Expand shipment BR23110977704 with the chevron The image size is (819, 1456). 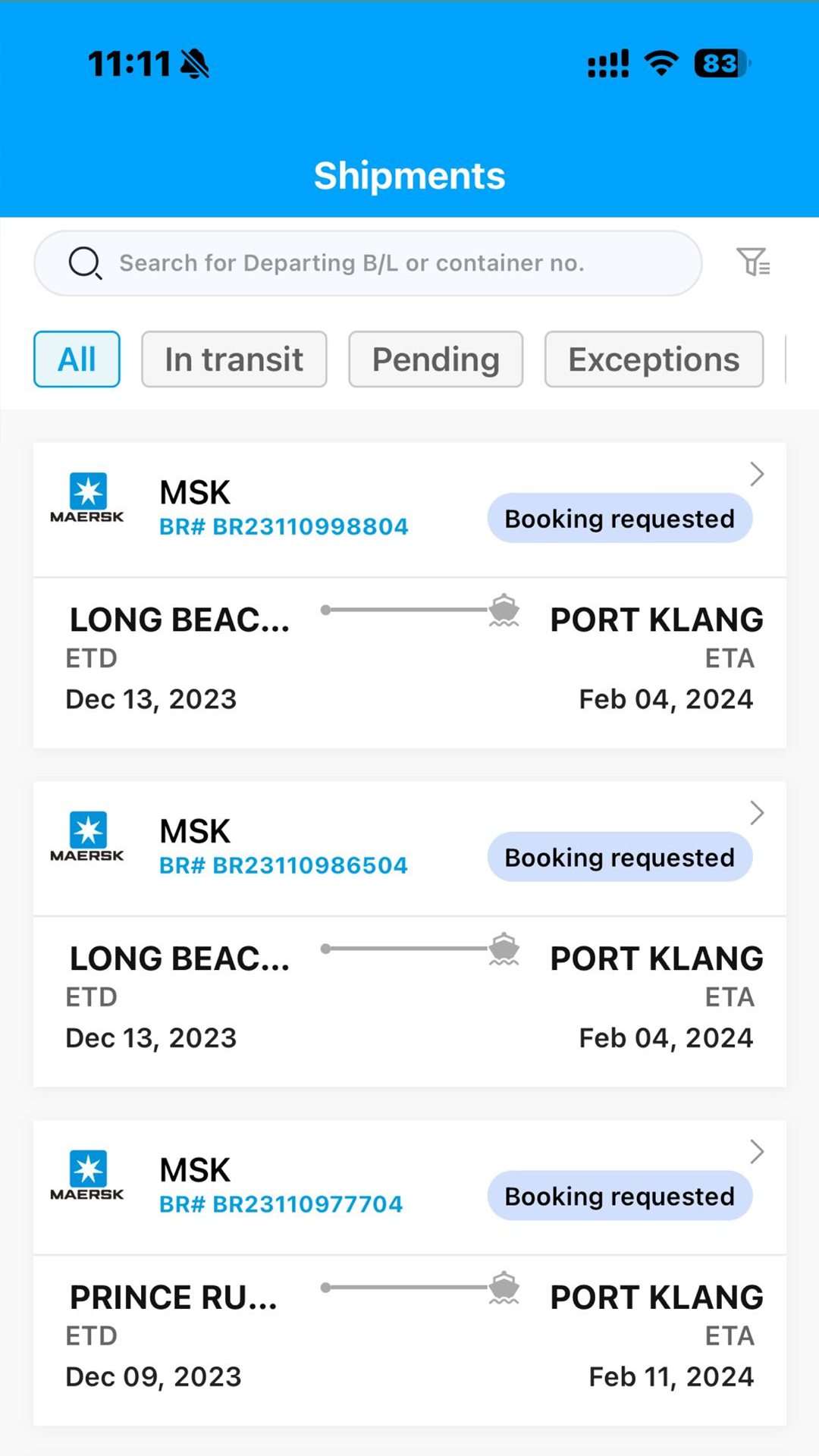[756, 1152]
